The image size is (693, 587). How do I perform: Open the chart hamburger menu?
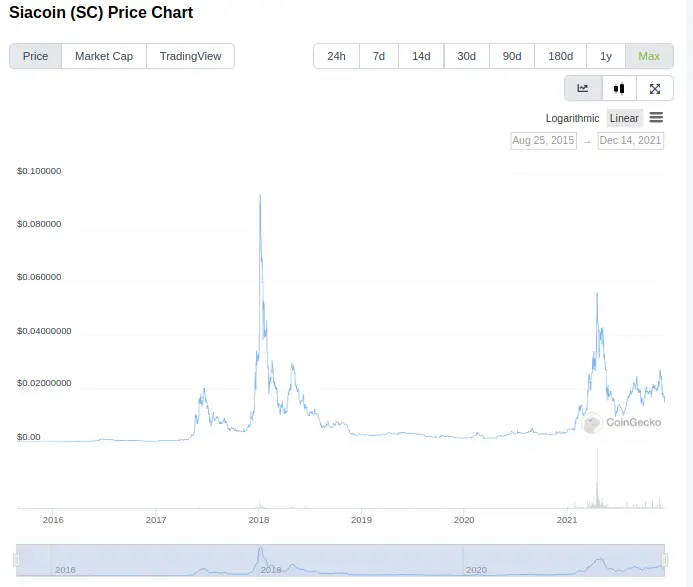click(x=656, y=118)
